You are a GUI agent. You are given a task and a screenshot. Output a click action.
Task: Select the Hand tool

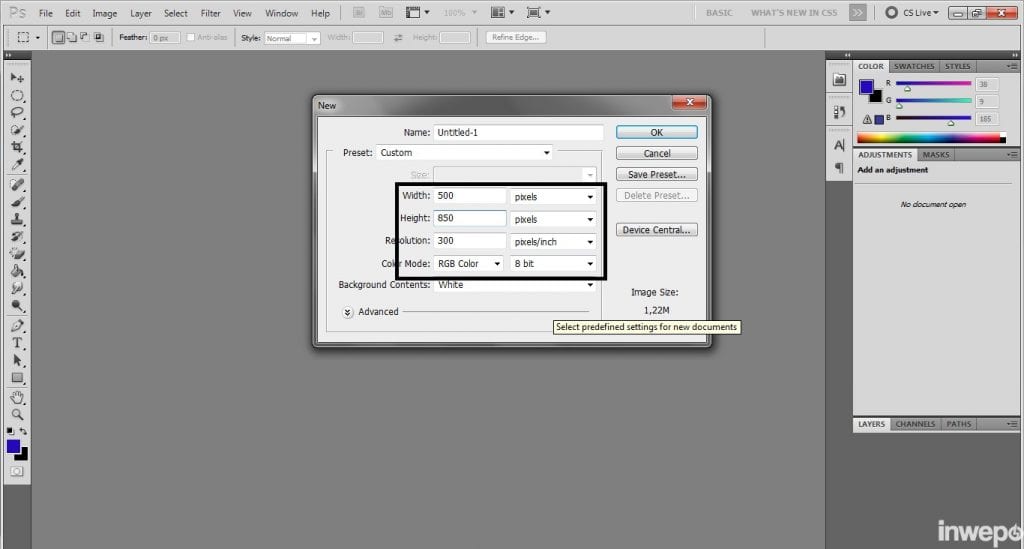(17, 396)
